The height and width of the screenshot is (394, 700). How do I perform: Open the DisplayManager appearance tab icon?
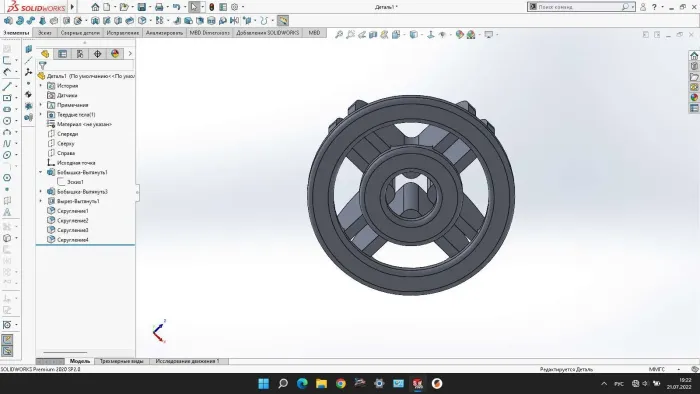[x=115, y=54]
